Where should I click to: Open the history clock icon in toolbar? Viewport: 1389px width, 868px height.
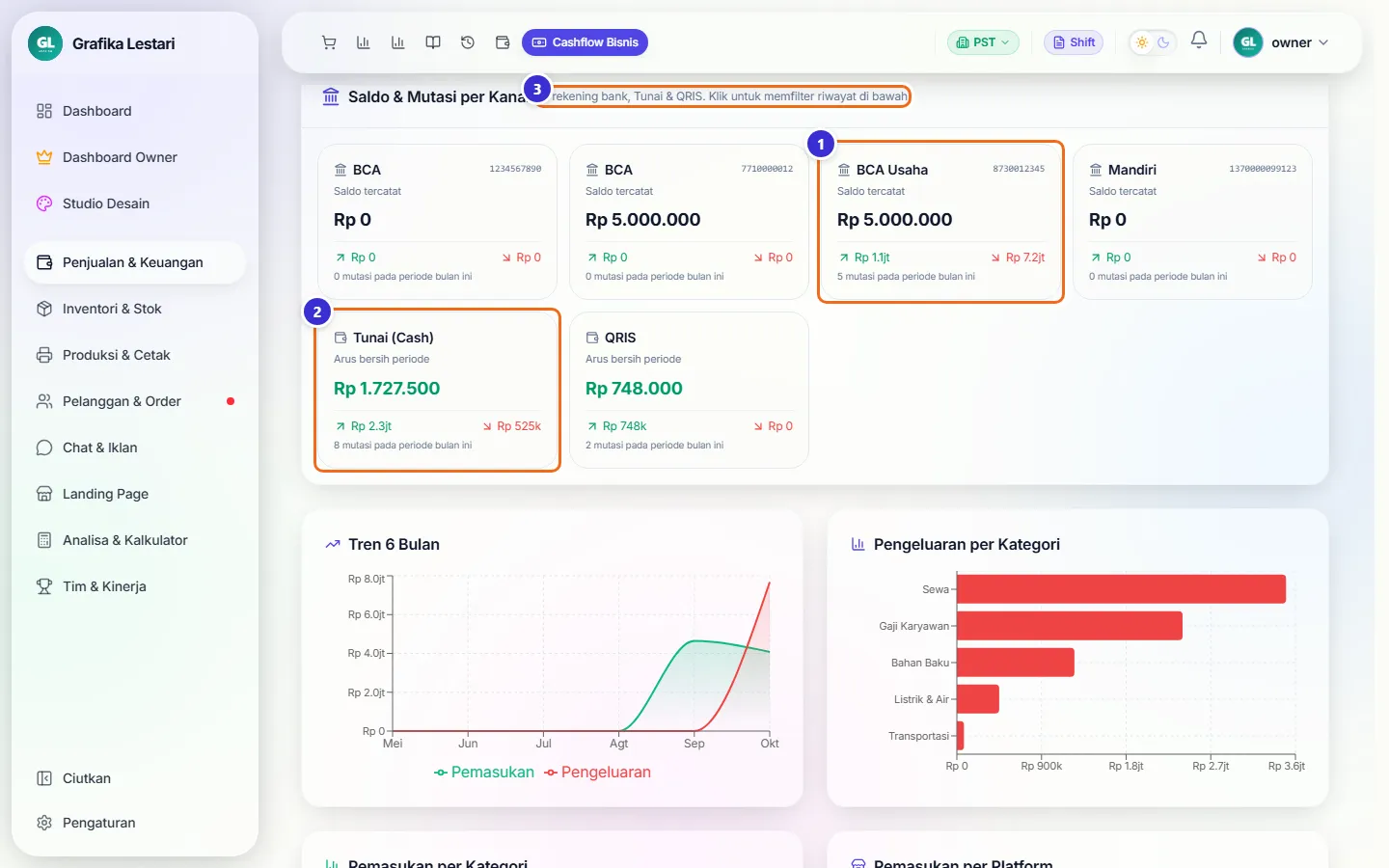point(468,42)
